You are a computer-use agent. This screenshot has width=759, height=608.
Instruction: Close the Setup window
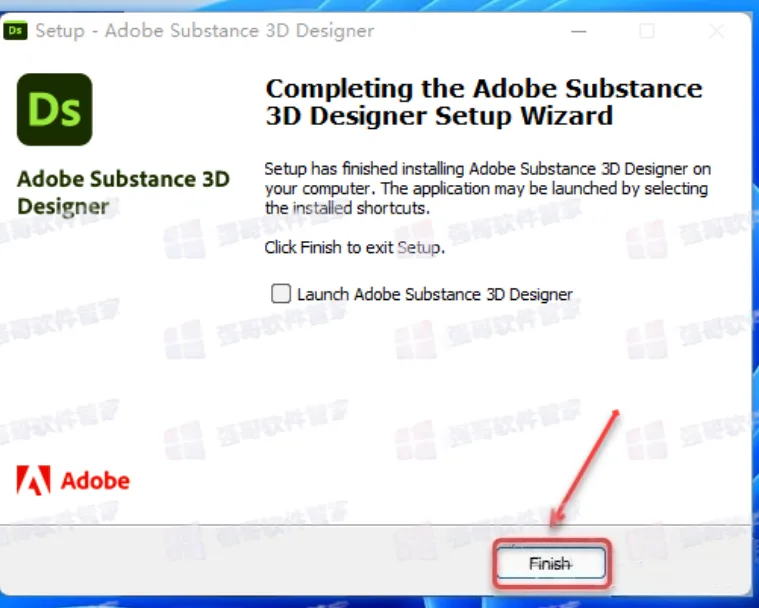pyautogui.click(x=716, y=31)
